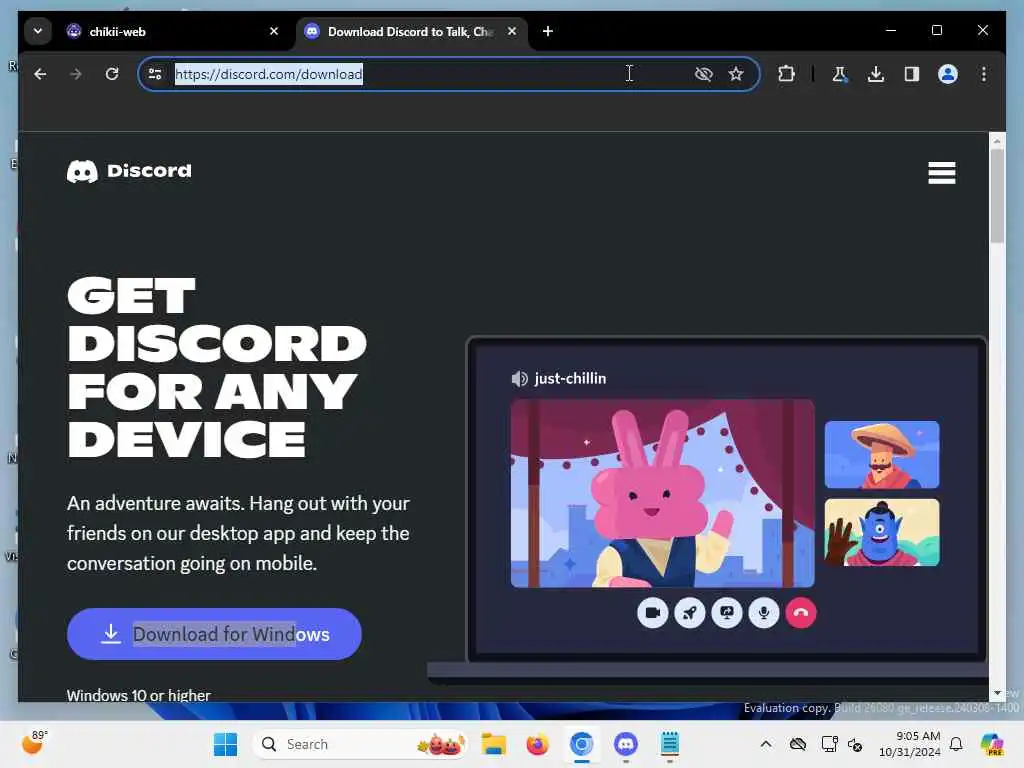Screen dimensions: 1024x768
Task: Open the tab search dropdown arrow
Action: 38,31
